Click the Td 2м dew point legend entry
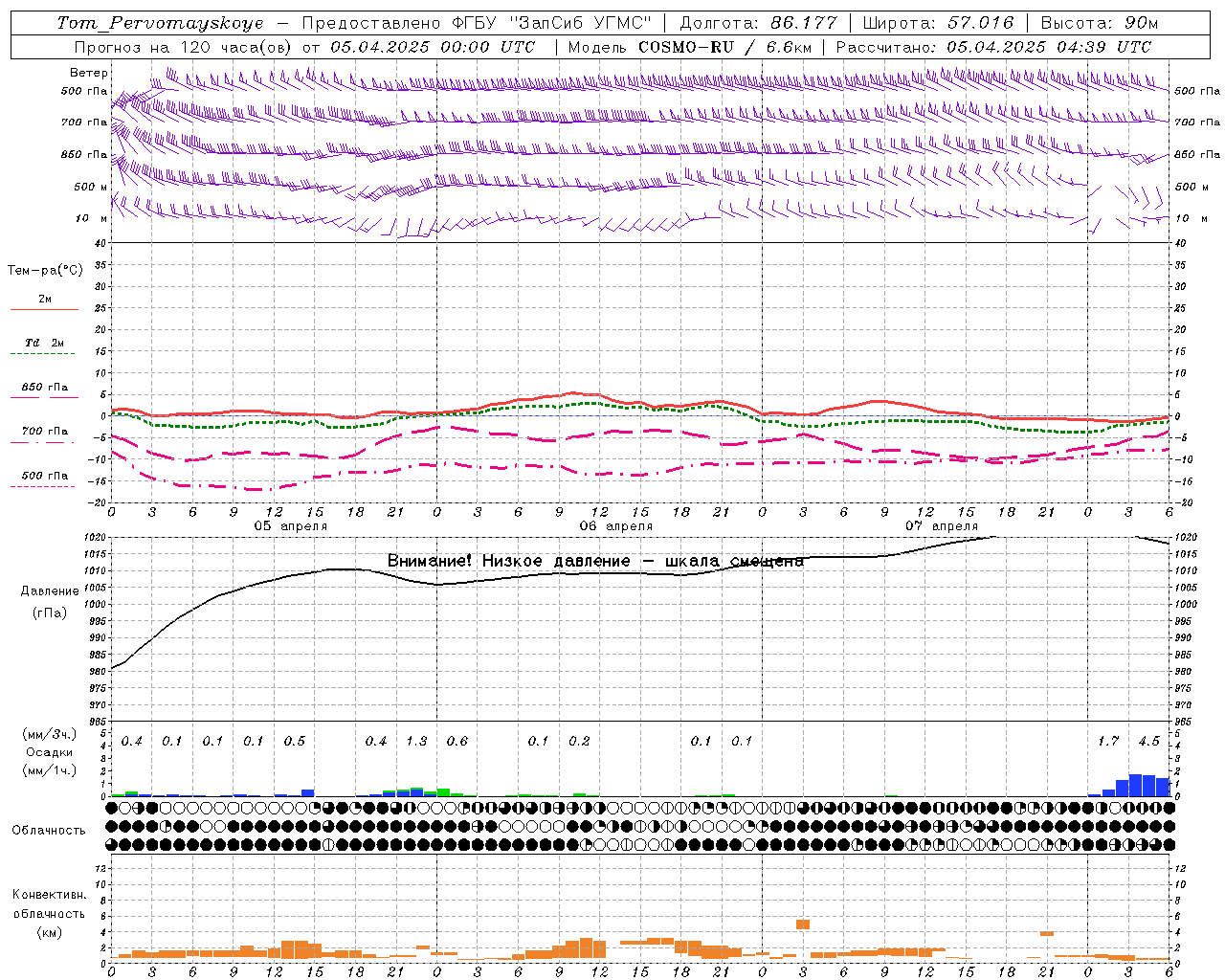The height and width of the screenshot is (980, 1225). click(x=45, y=343)
